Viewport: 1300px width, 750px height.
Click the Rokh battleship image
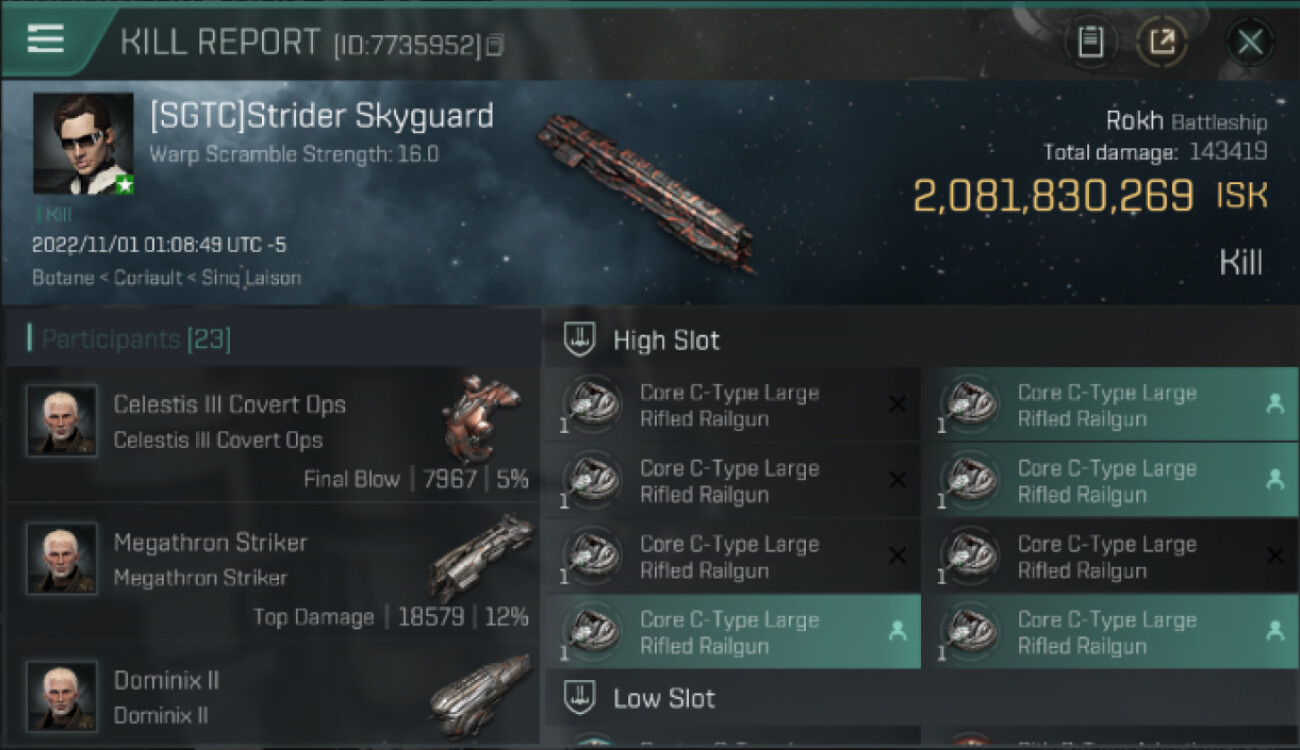click(647, 190)
